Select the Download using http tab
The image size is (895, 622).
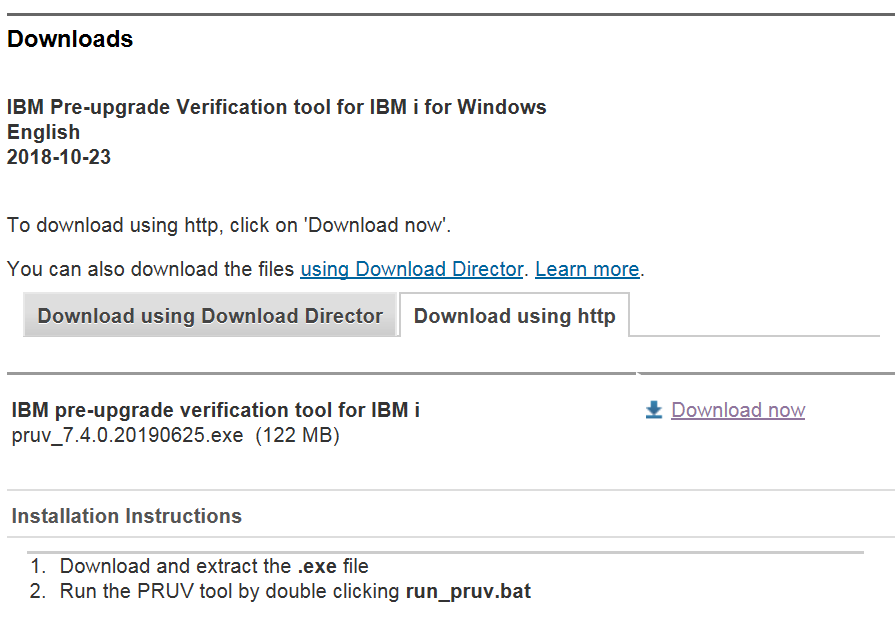(x=514, y=316)
